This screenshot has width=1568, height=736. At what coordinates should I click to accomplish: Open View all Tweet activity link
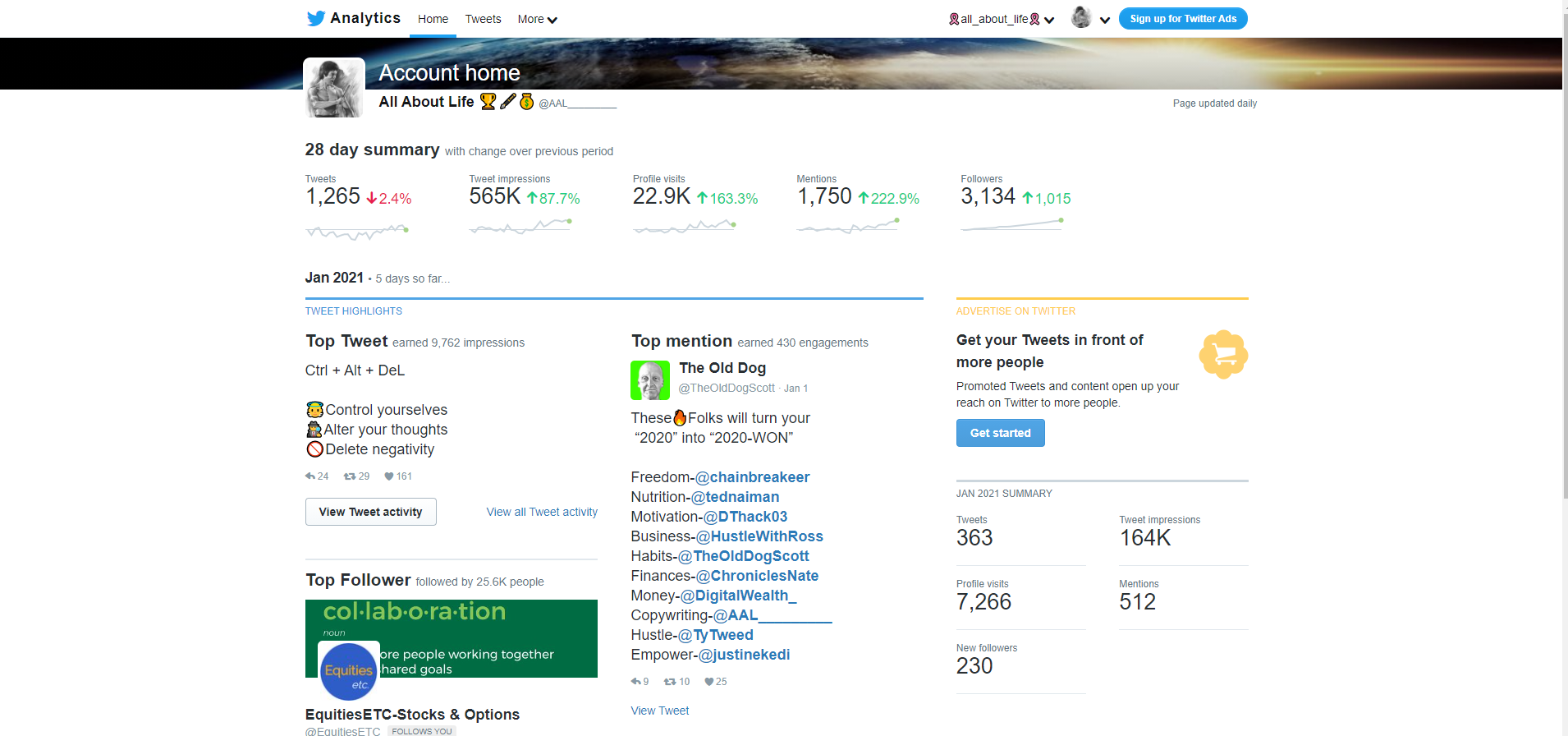tap(542, 512)
